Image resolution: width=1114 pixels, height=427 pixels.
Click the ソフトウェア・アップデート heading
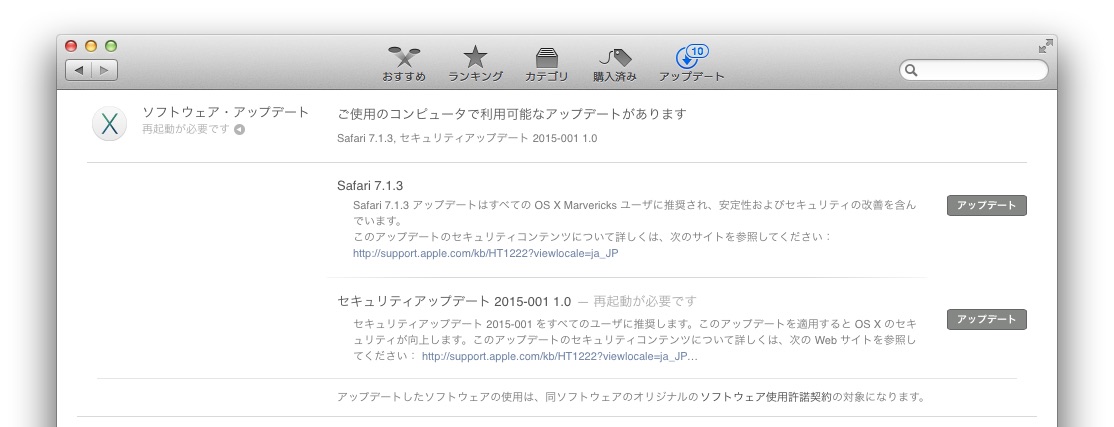pyautogui.click(x=226, y=112)
